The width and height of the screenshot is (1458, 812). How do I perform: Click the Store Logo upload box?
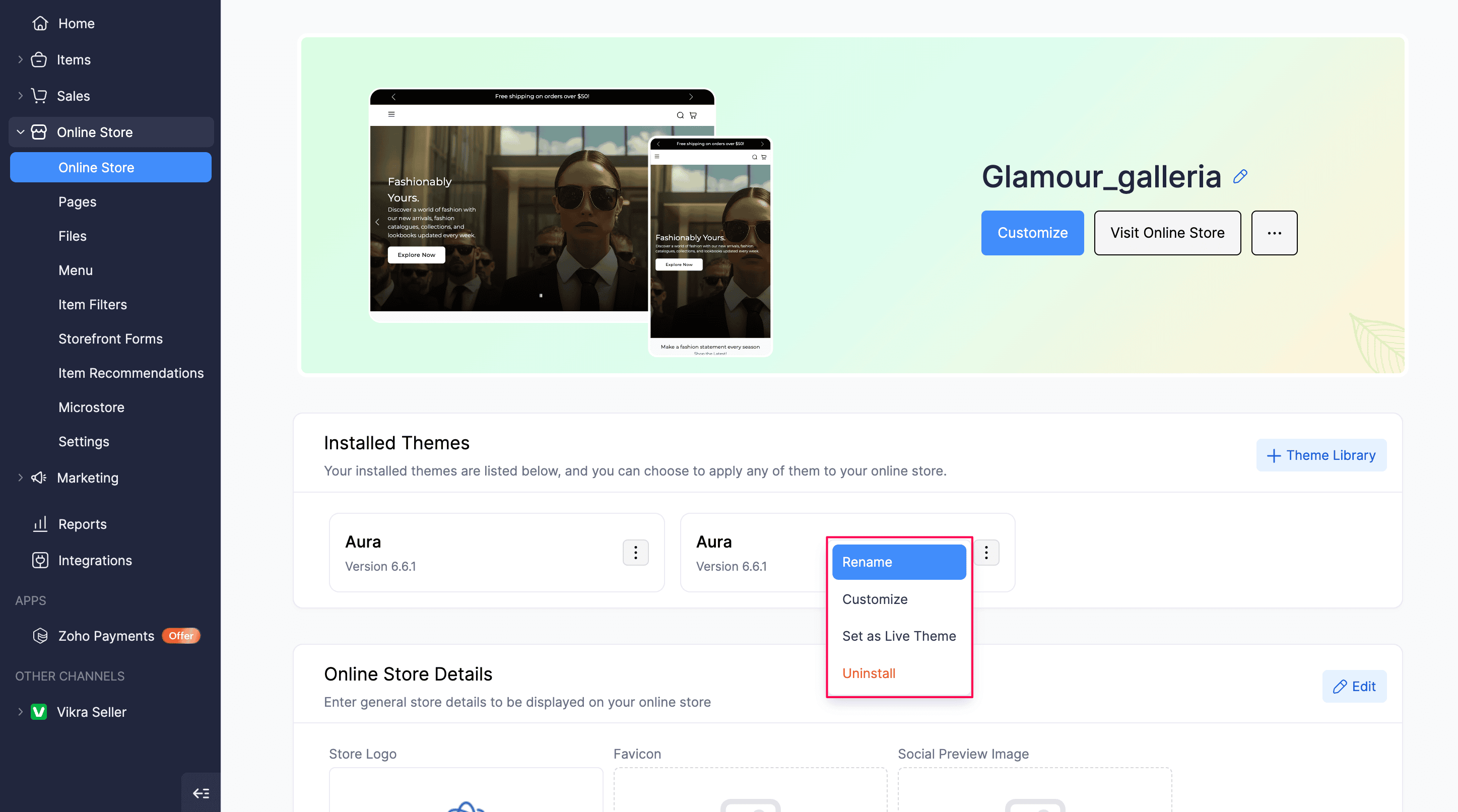(x=466, y=790)
